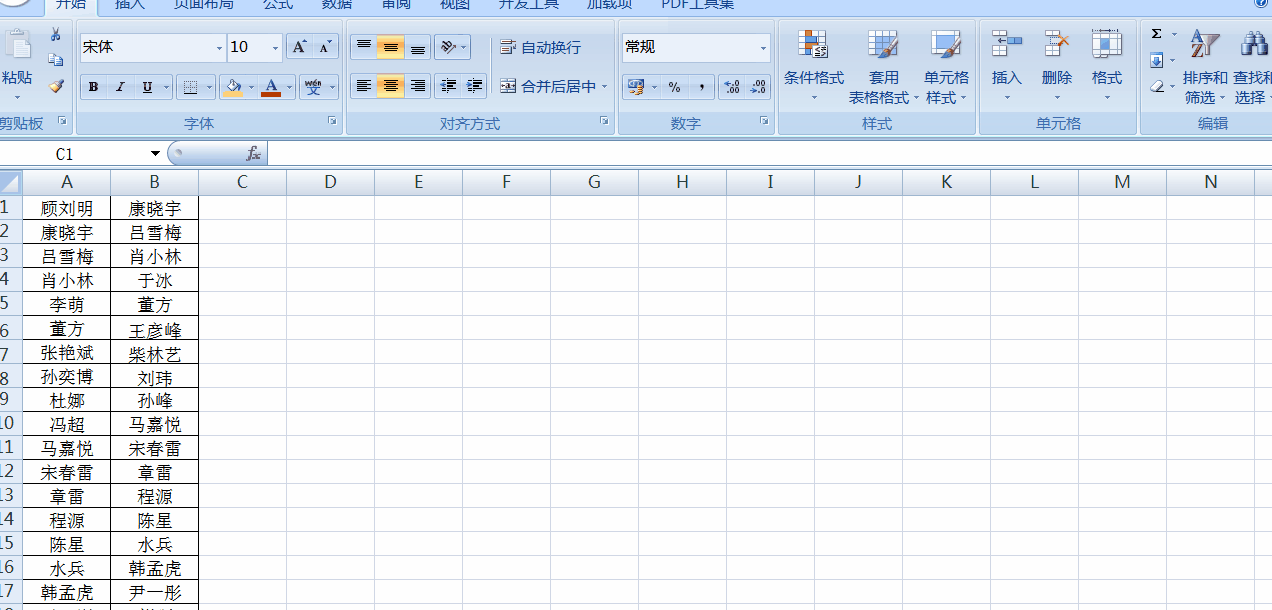Screen dimensions: 1272x610
Task: Toggle left text alignment
Action: (364, 86)
